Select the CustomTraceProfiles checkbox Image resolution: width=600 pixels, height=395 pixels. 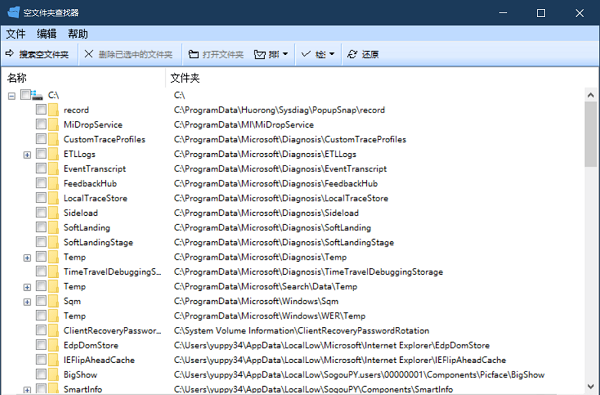pos(41,139)
